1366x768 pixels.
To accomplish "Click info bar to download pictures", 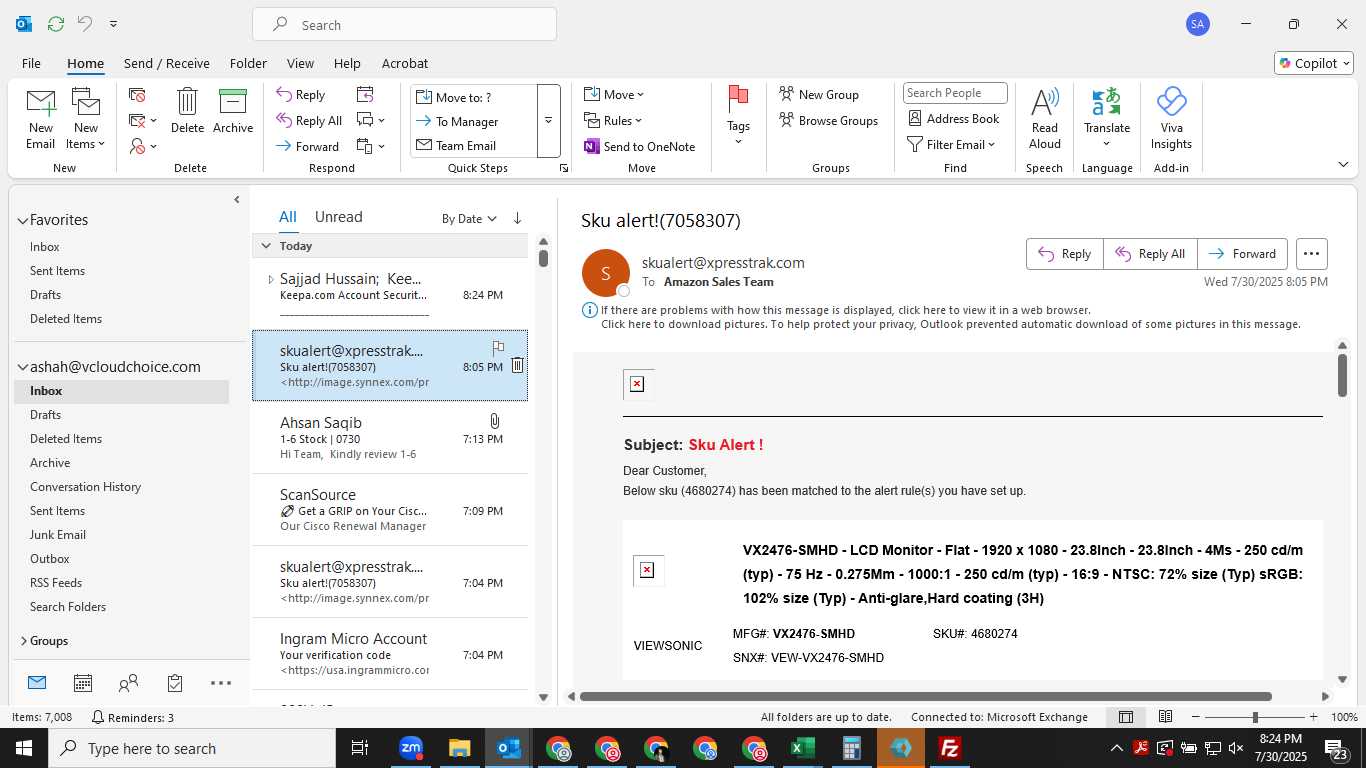I will [x=950, y=324].
